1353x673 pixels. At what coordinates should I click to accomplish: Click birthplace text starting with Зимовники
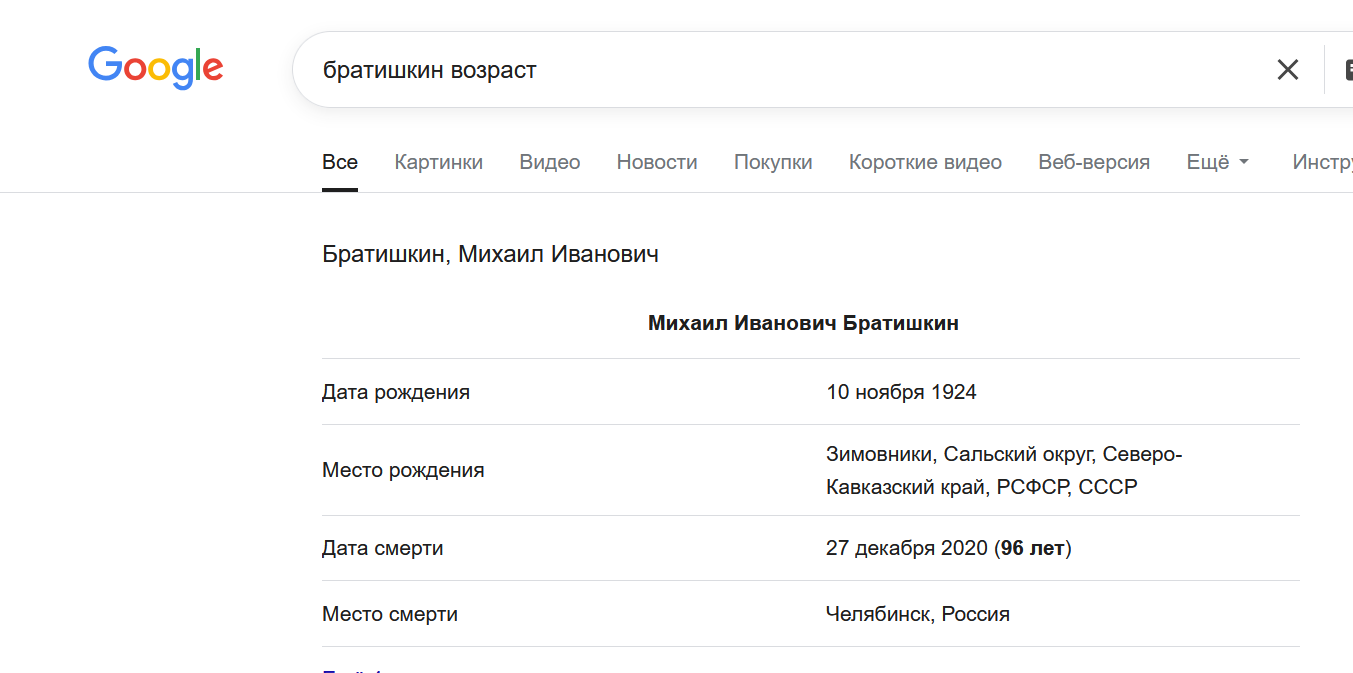point(1003,470)
